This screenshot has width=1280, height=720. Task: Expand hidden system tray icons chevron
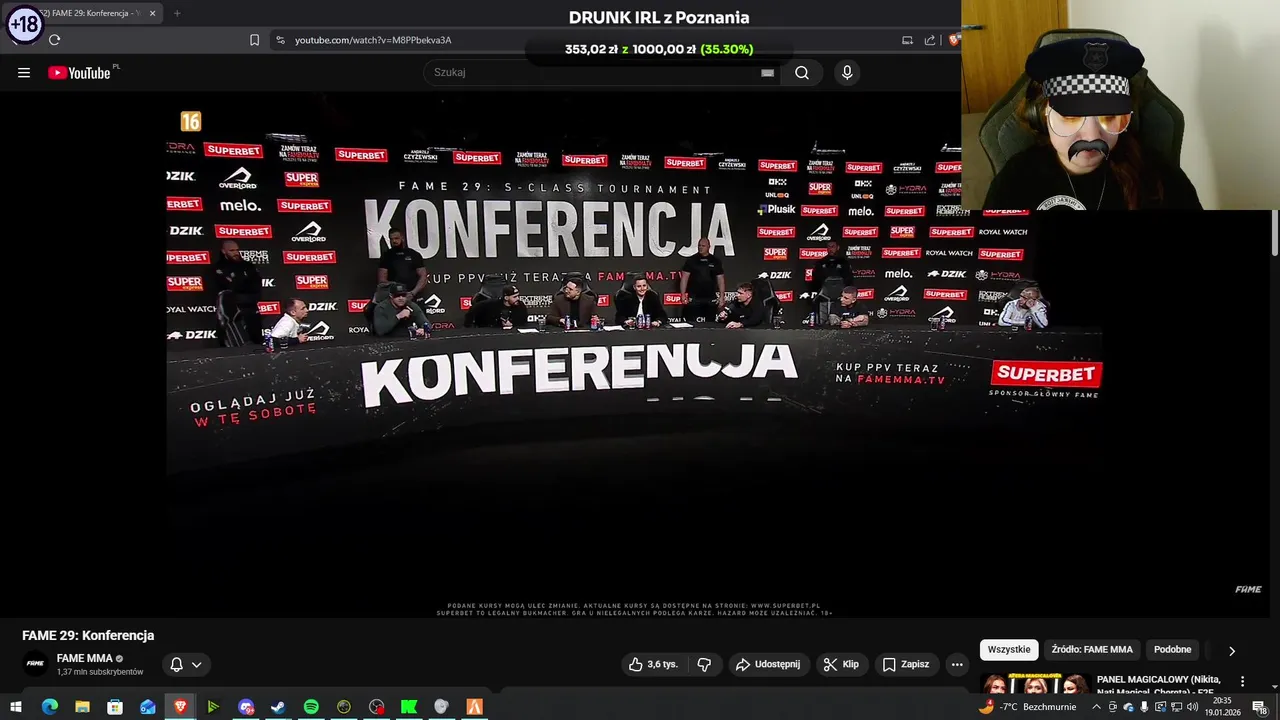(x=1096, y=707)
